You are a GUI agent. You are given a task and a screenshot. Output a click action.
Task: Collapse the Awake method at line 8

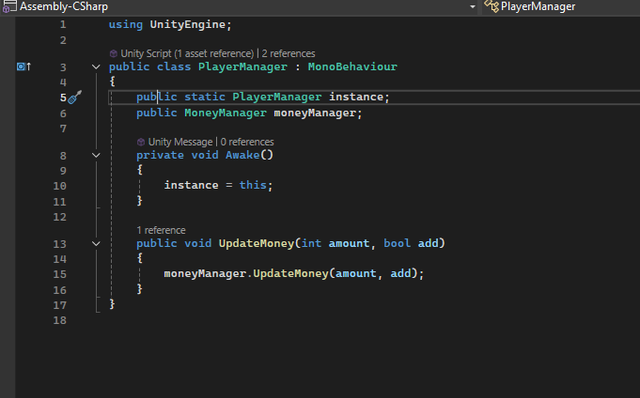[96, 155]
